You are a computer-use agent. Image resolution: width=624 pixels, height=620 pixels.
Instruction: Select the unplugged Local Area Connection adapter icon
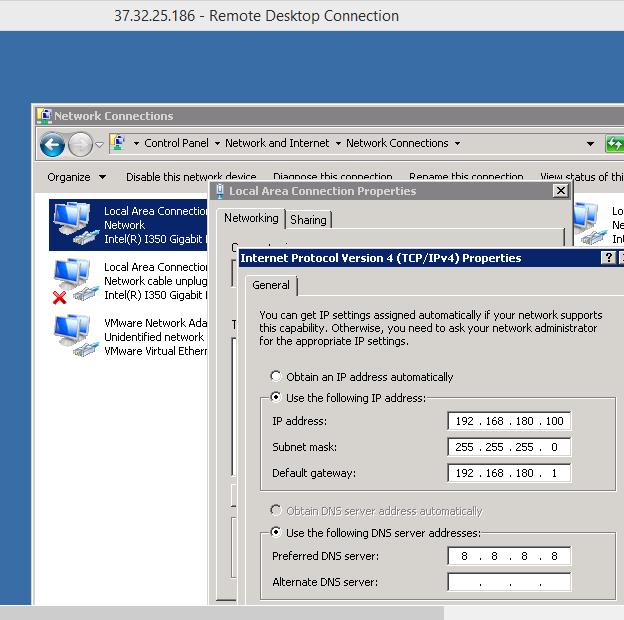(x=71, y=281)
